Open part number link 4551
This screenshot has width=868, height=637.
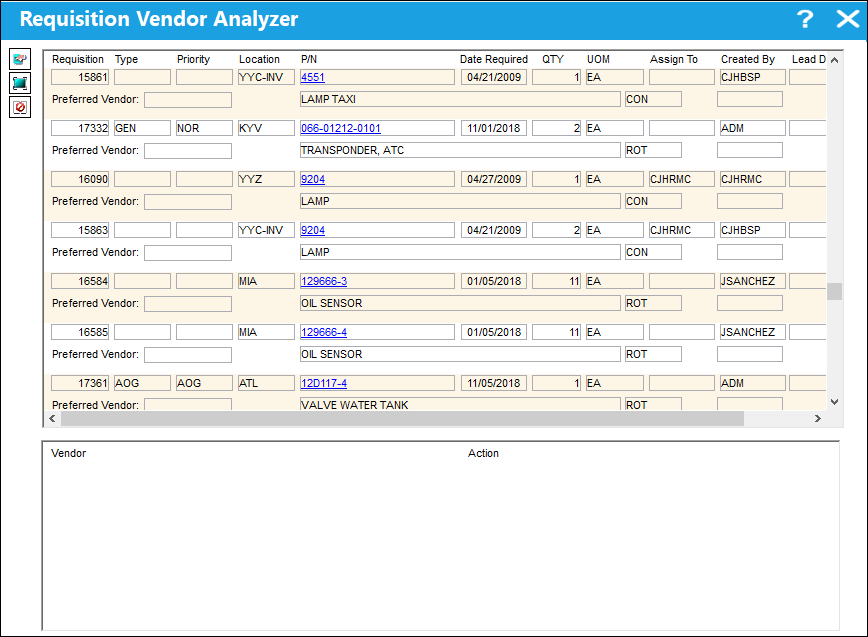pyautogui.click(x=313, y=77)
